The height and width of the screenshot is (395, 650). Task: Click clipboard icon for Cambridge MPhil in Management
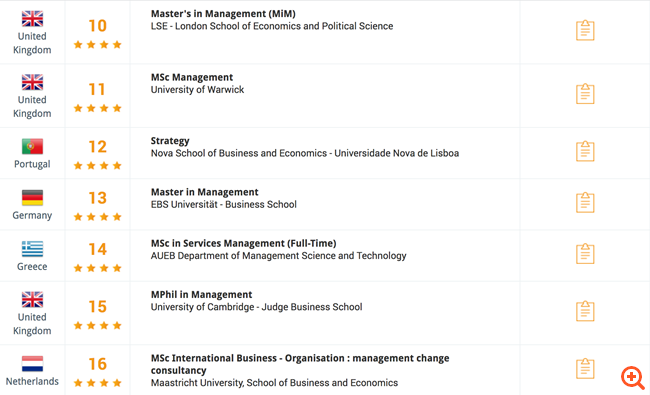[x=585, y=311]
